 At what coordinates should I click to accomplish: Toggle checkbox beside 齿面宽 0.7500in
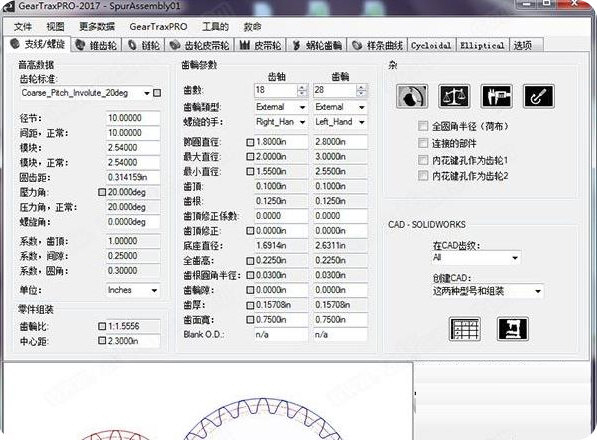pos(250,320)
